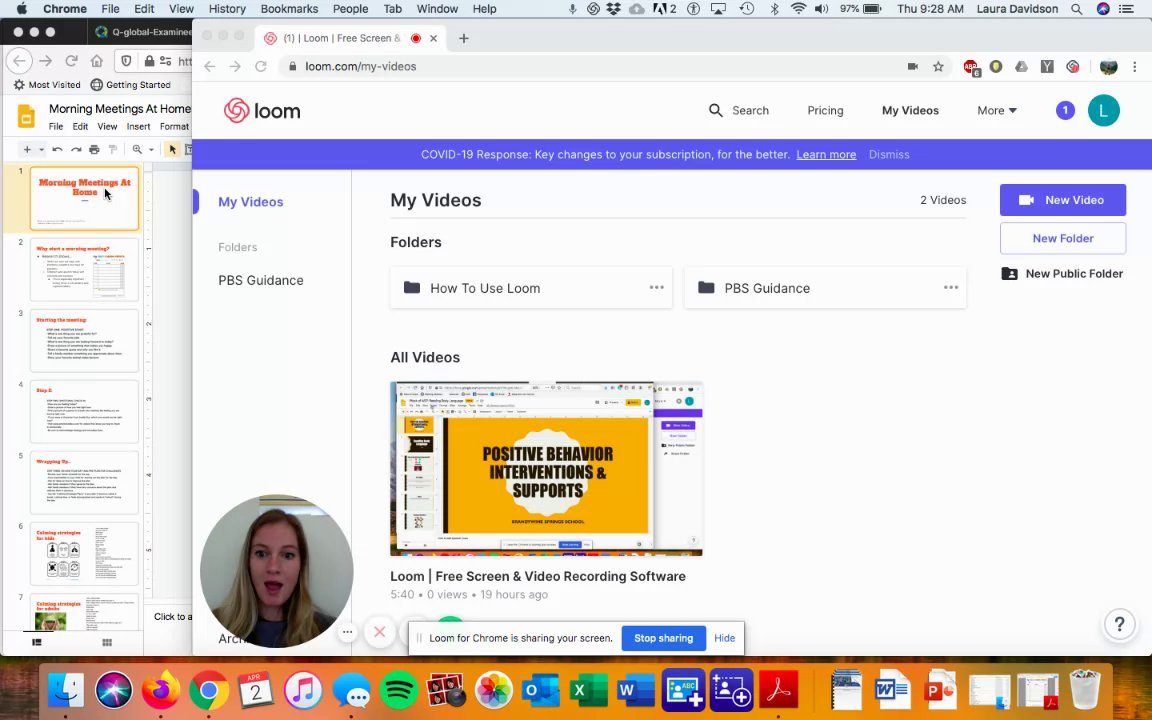Open Loom search
1152x720 pixels.
pos(738,110)
